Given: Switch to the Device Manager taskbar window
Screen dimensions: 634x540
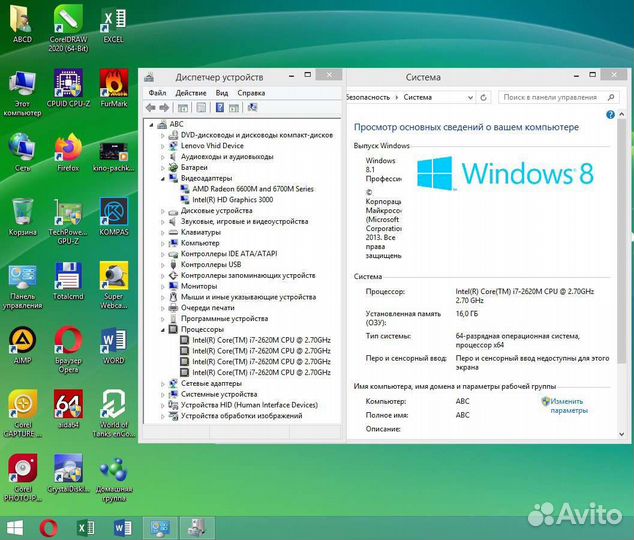Looking at the screenshot, I should pos(197,528).
